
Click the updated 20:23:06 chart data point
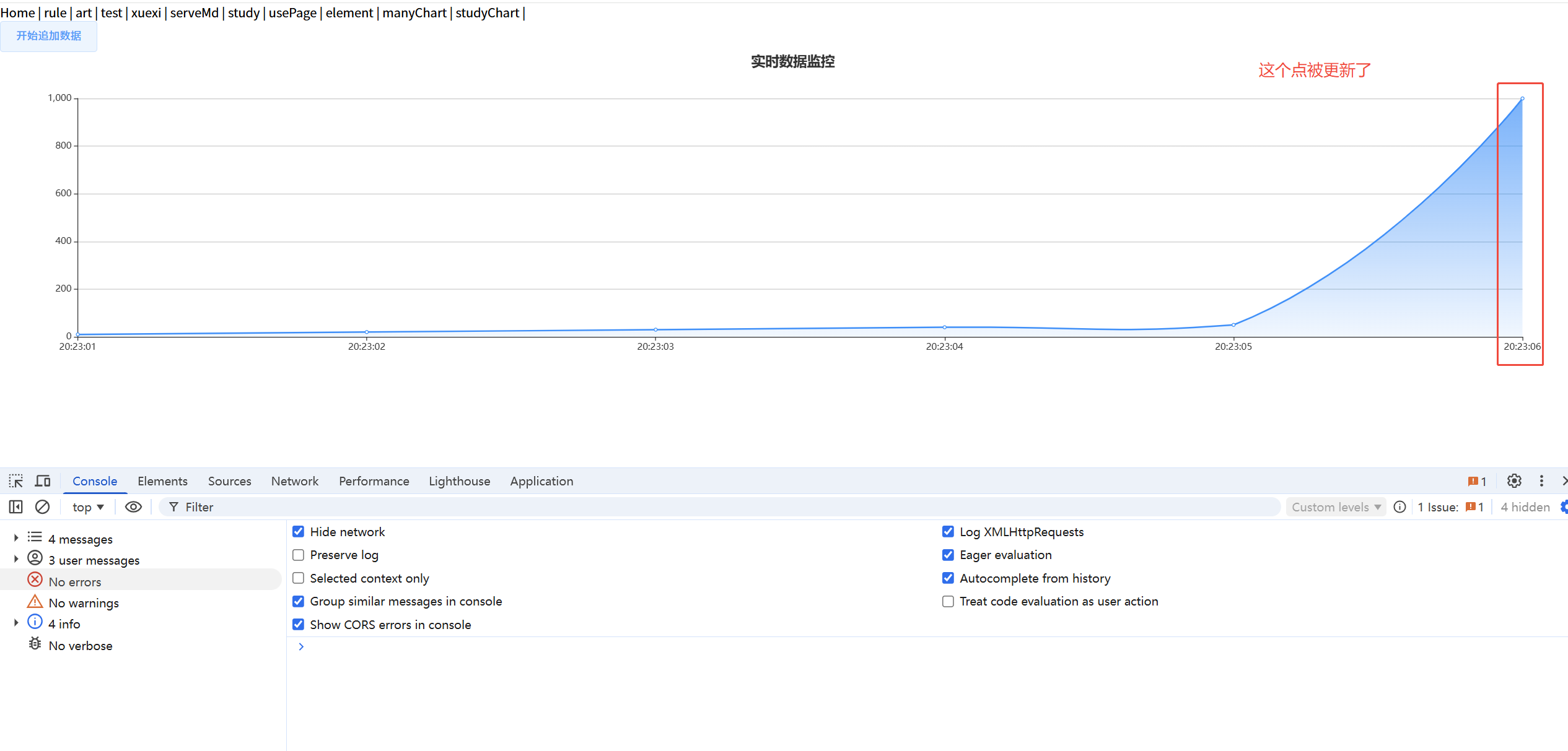click(x=1522, y=99)
